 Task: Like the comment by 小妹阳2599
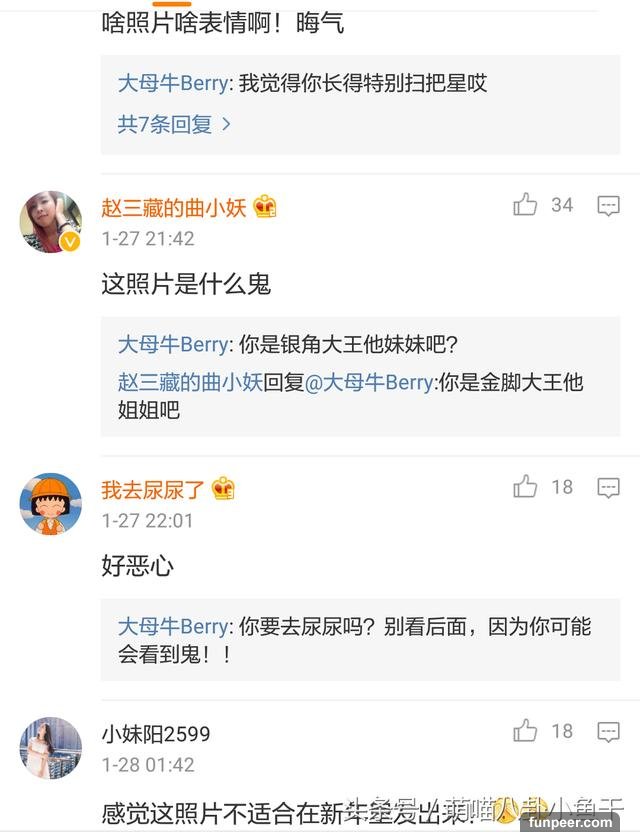526,731
